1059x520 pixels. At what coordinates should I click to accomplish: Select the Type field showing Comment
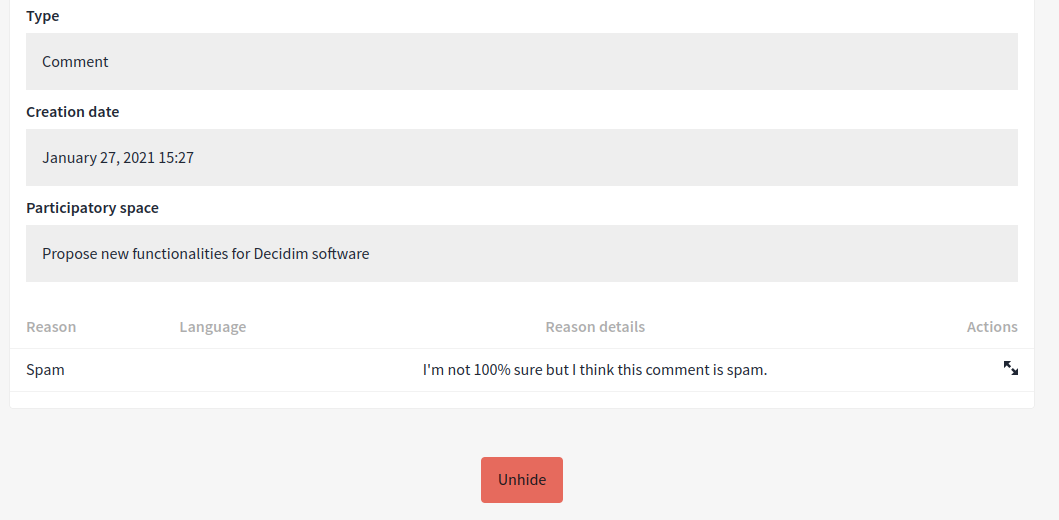point(521,61)
